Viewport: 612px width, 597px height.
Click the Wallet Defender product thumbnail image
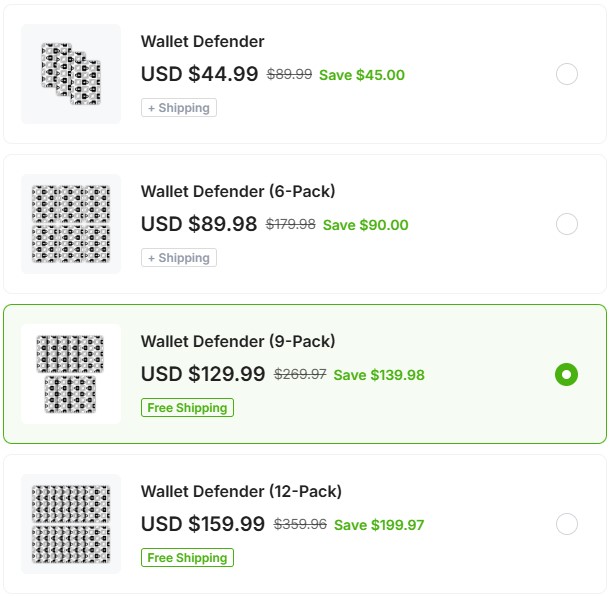tap(71, 74)
